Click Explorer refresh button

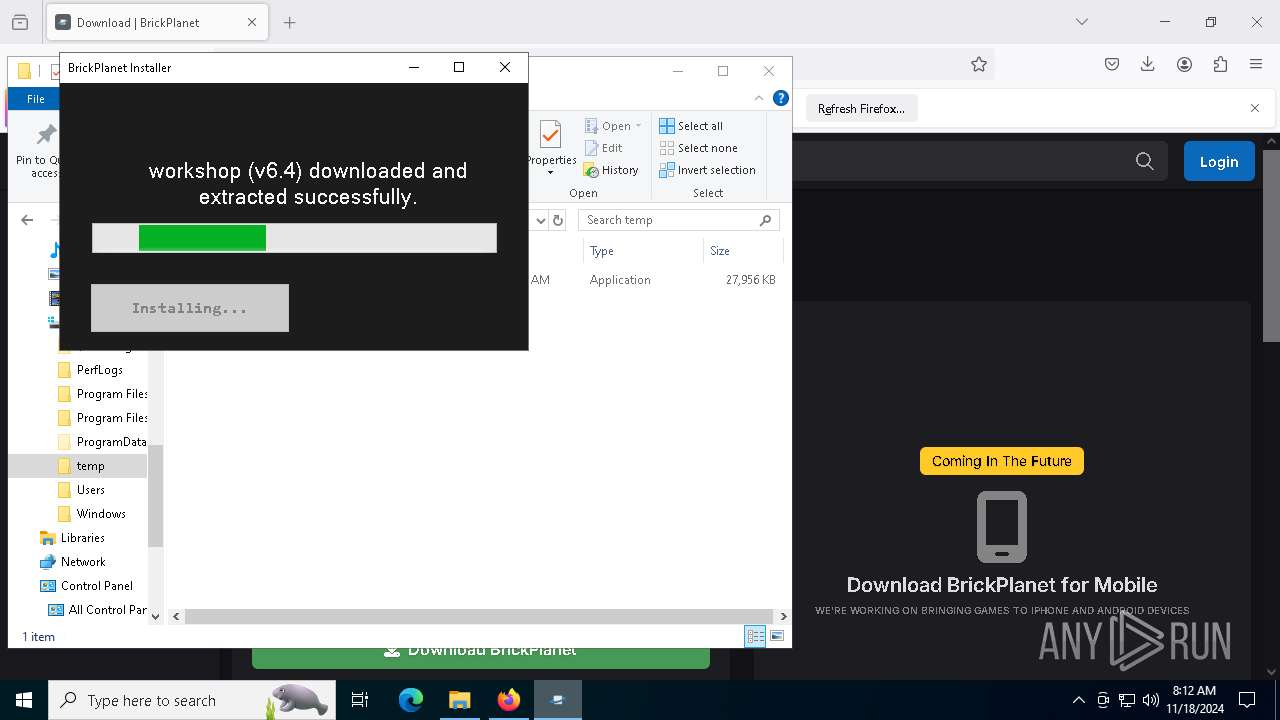pyautogui.click(x=558, y=220)
